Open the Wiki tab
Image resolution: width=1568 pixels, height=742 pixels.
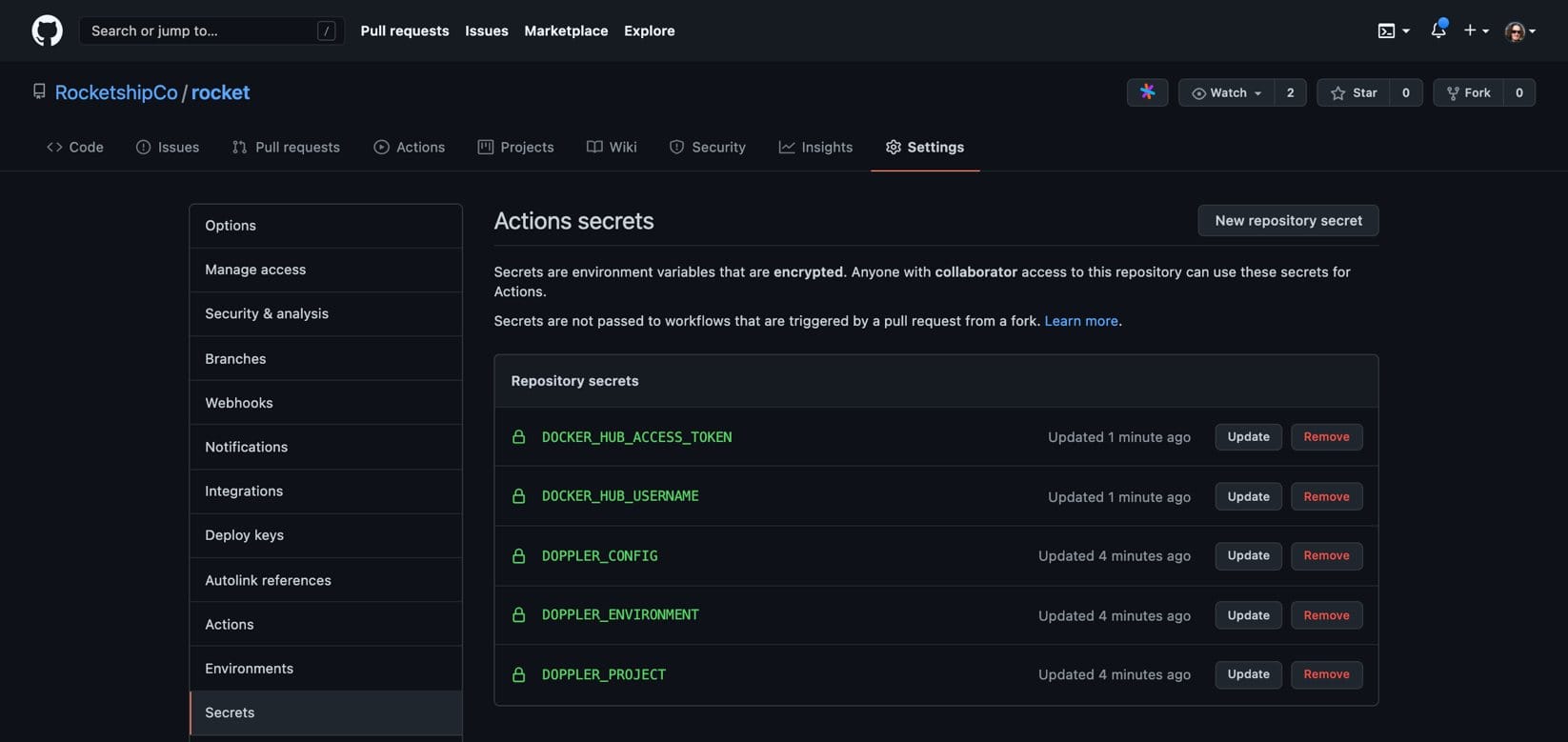[x=612, y=147]
